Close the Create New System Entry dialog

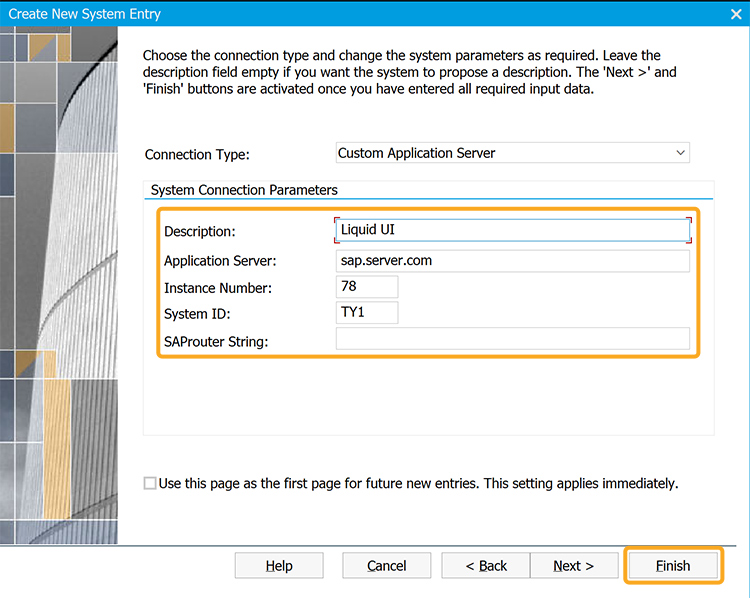(x=736, y=14)
